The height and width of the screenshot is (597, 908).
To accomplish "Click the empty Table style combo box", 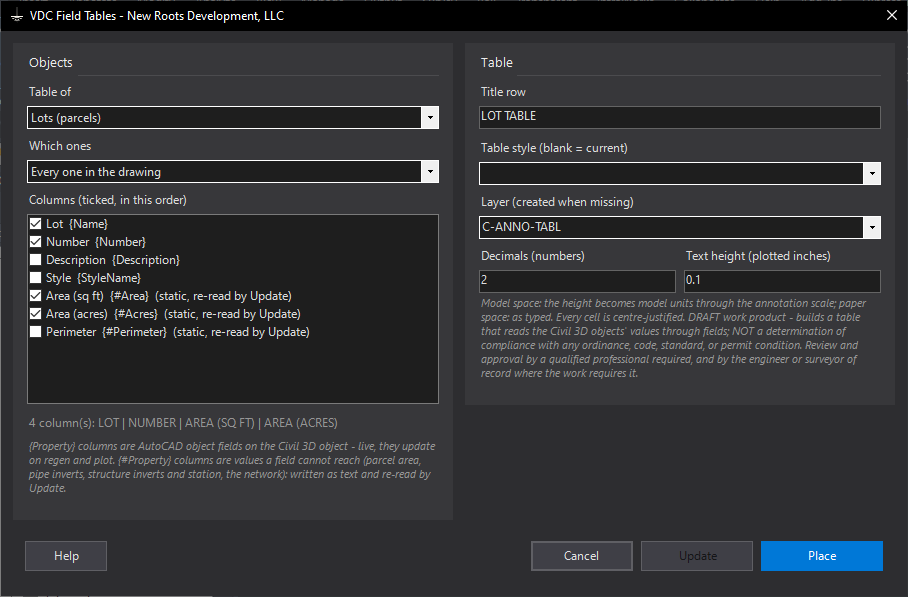I will click(680, 174).
